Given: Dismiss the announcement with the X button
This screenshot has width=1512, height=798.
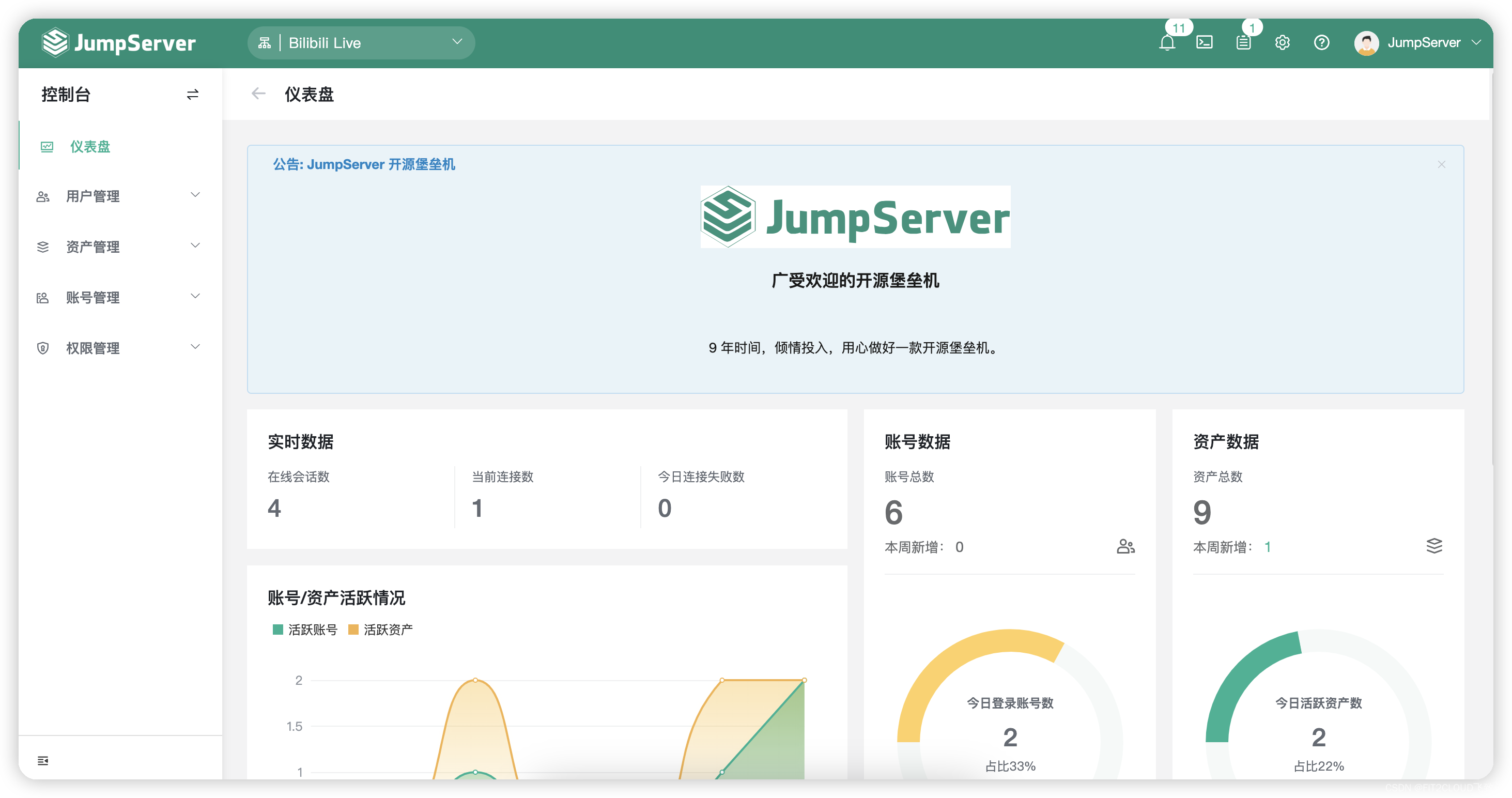Looking at the screenshot, I should pyautogui.click(x=1442, y=164).
